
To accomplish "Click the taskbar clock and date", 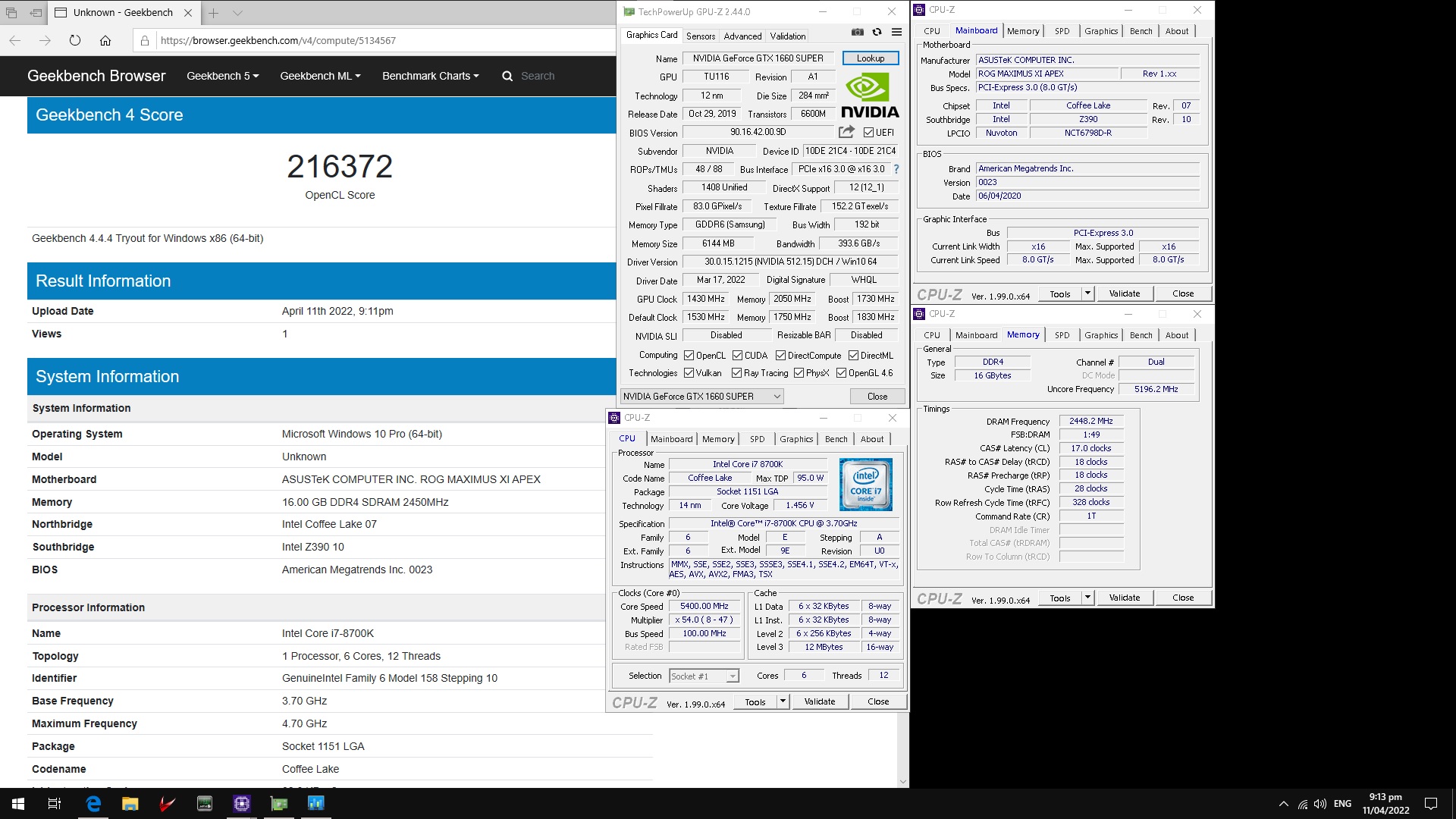I will pyautogui.click(x=1385, y=804).
